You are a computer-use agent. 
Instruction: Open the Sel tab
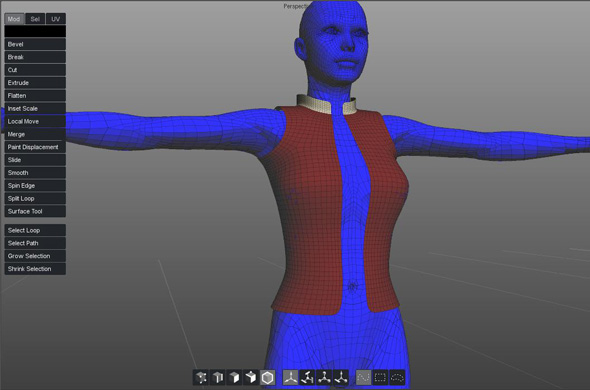tap(35, 19)
